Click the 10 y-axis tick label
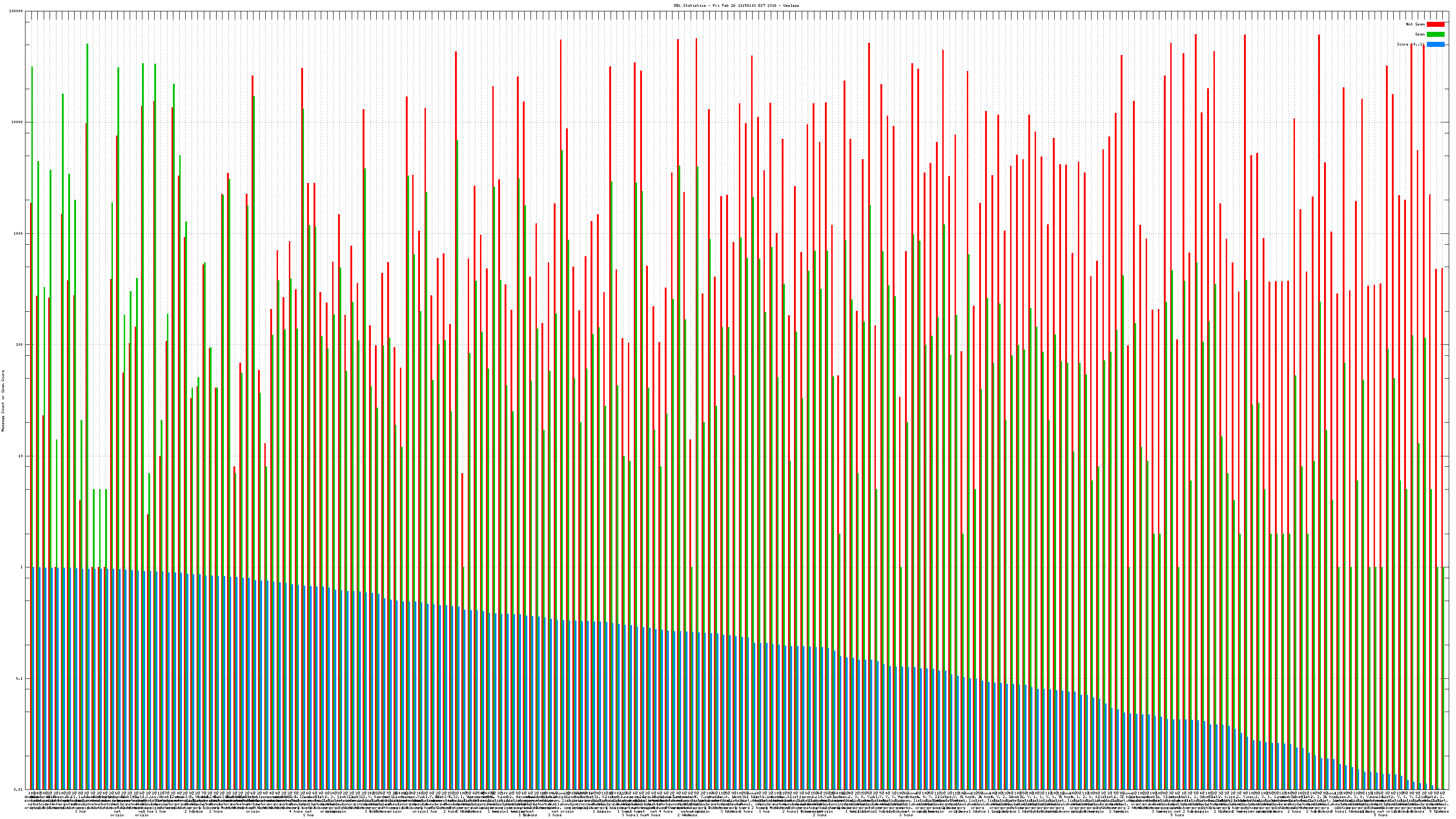Screen dimensions: 1456x819 (x=21, y=456)
